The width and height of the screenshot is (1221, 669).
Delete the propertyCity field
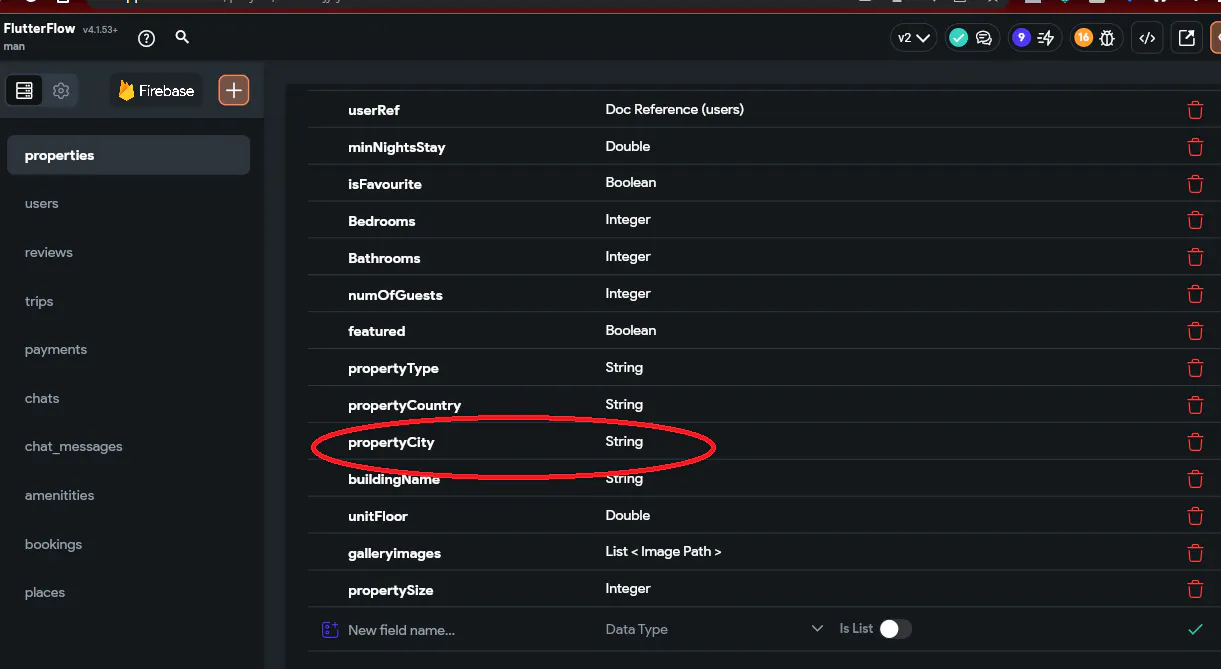tap(1195, 442)
